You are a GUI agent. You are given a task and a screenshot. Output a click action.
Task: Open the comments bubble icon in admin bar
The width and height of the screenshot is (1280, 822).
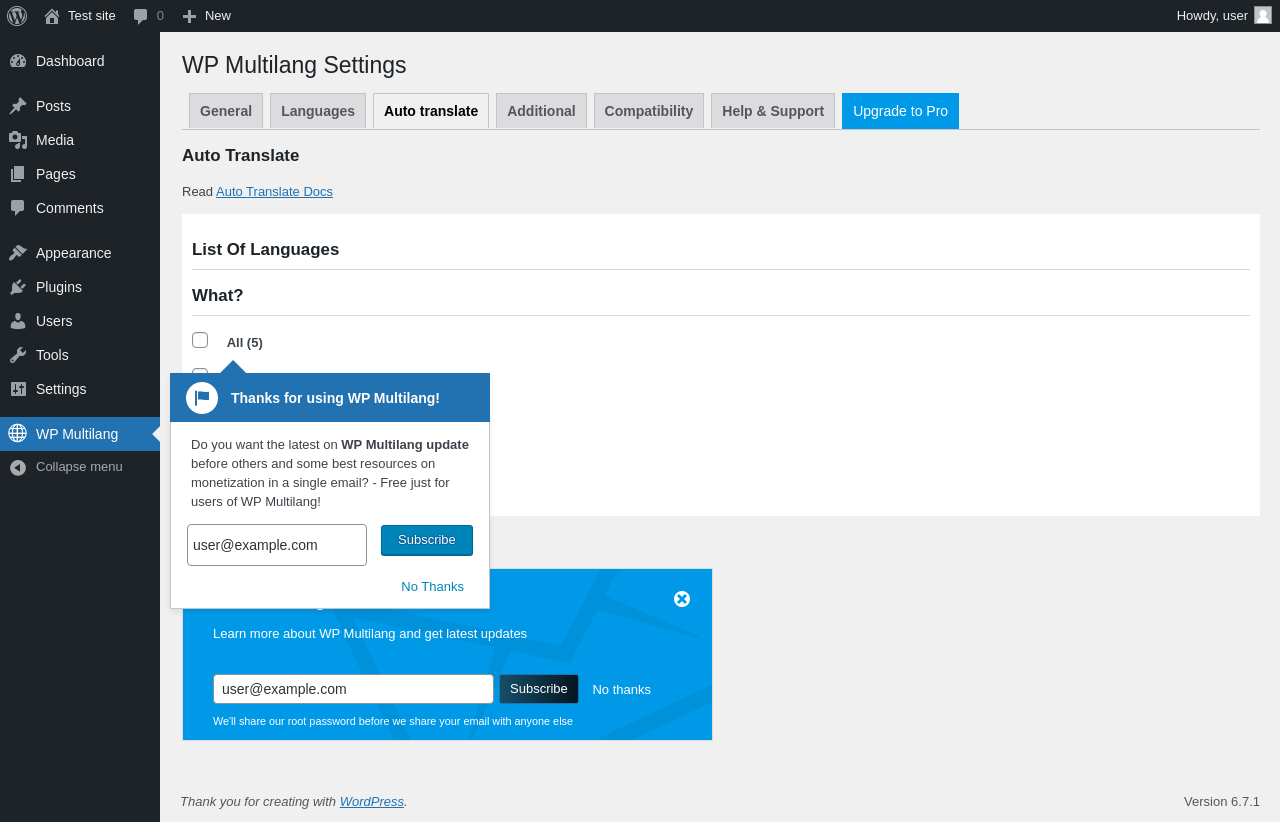[x=141, y=16]
